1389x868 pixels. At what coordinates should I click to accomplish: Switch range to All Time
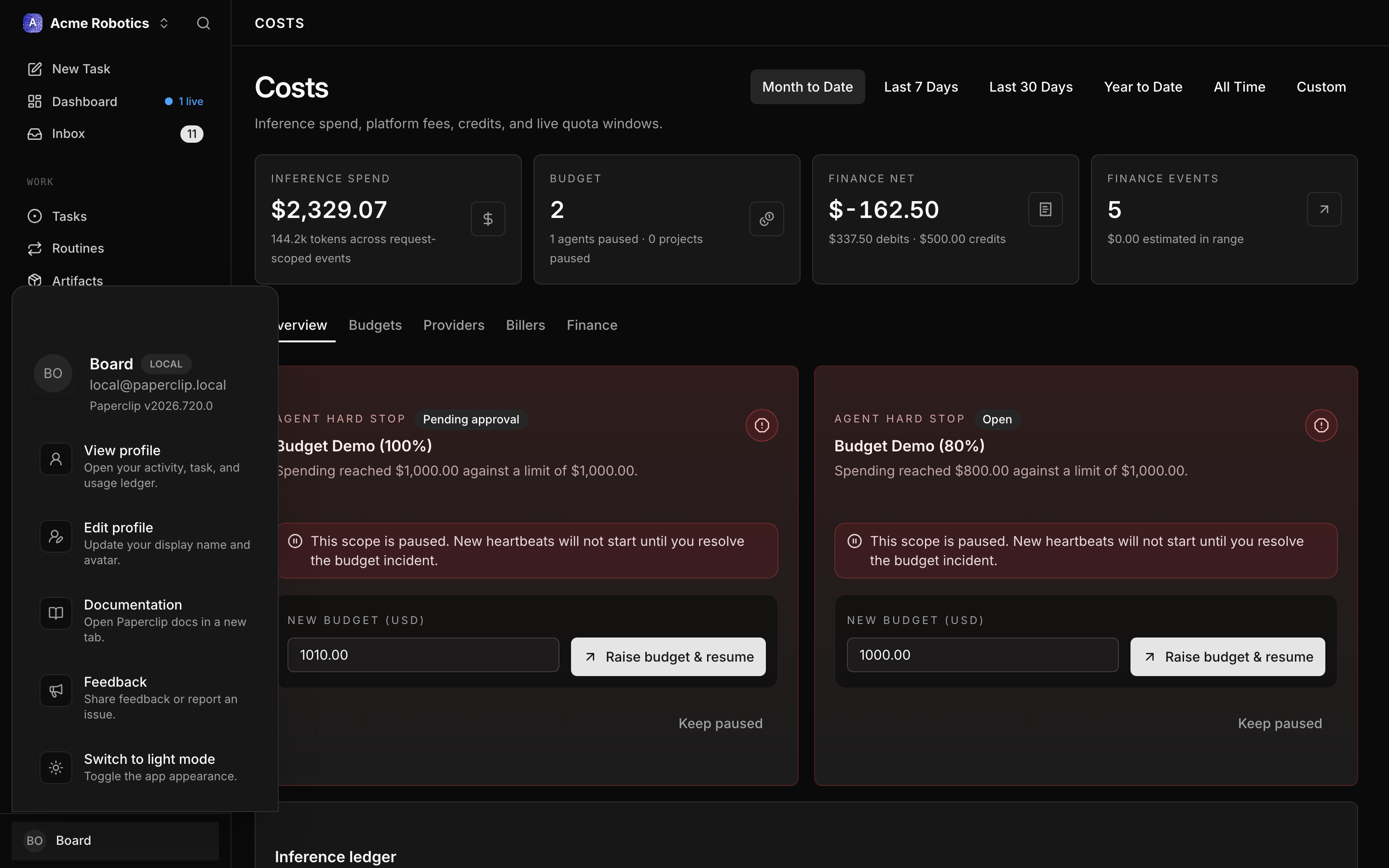(1239, 87)
